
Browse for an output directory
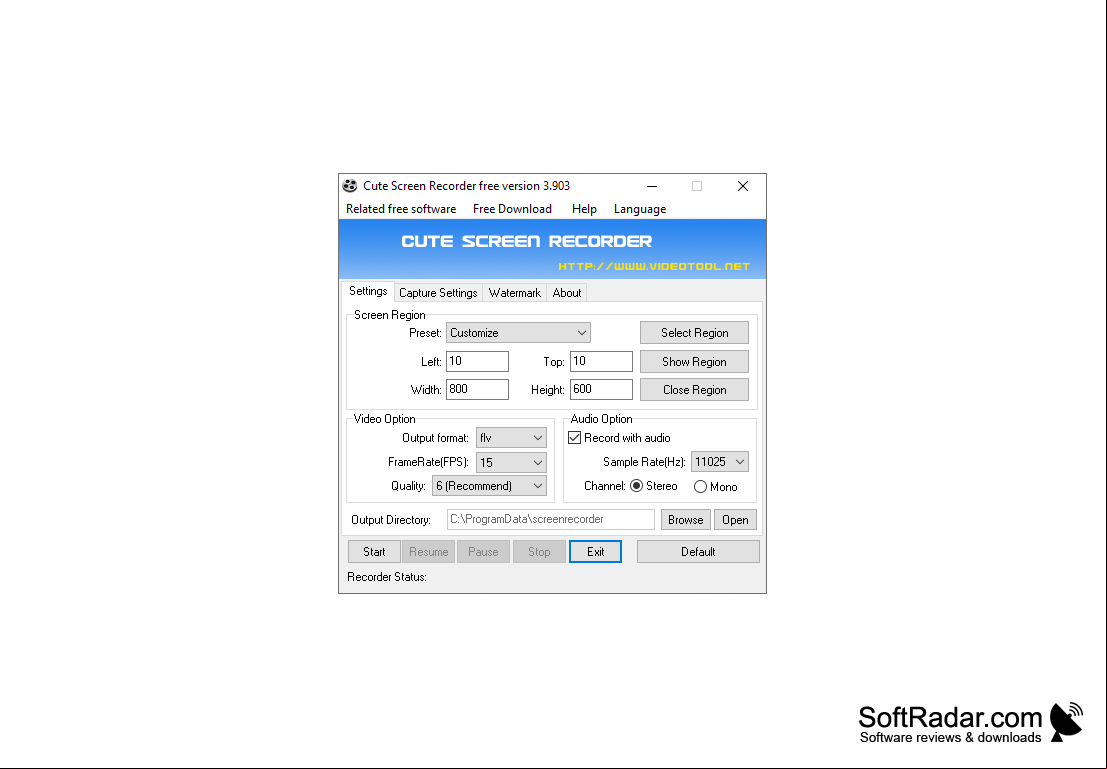(686, 520)
